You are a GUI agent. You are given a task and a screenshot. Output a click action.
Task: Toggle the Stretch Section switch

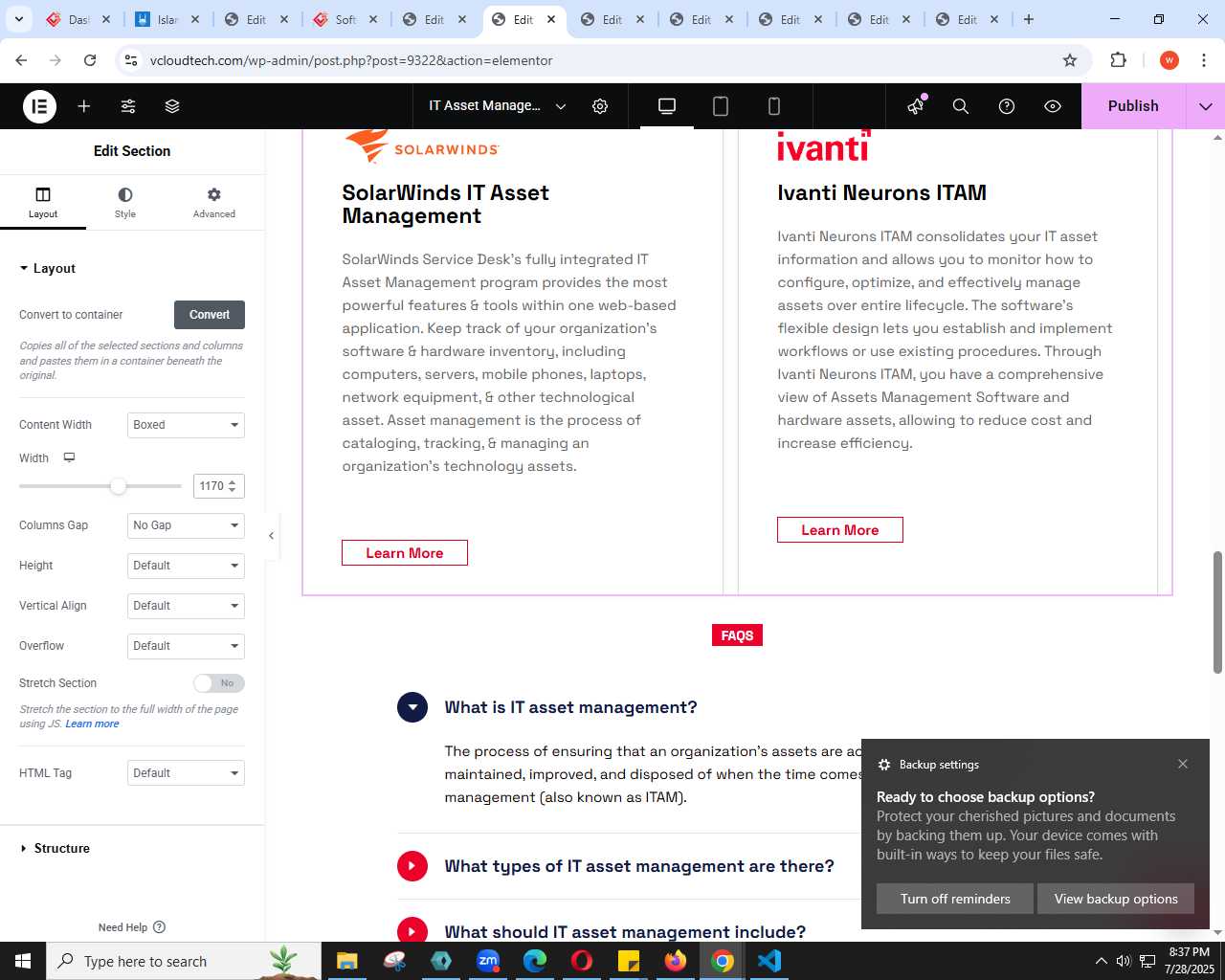point(218,683)
